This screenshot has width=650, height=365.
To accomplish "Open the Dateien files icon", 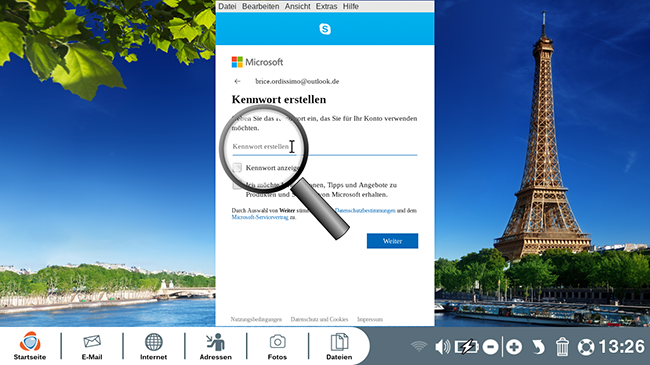I will pyautogui.click(x=339, y=346).
